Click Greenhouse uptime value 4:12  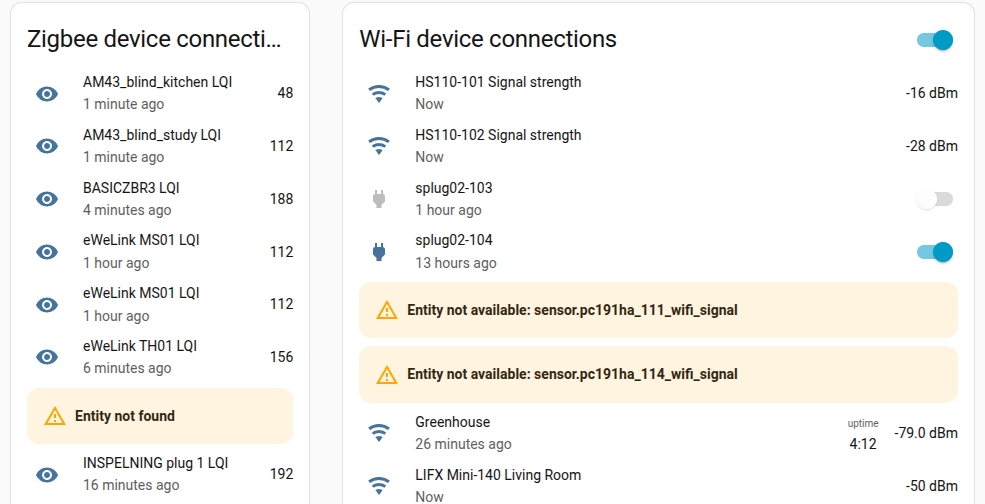pos(863,443)
